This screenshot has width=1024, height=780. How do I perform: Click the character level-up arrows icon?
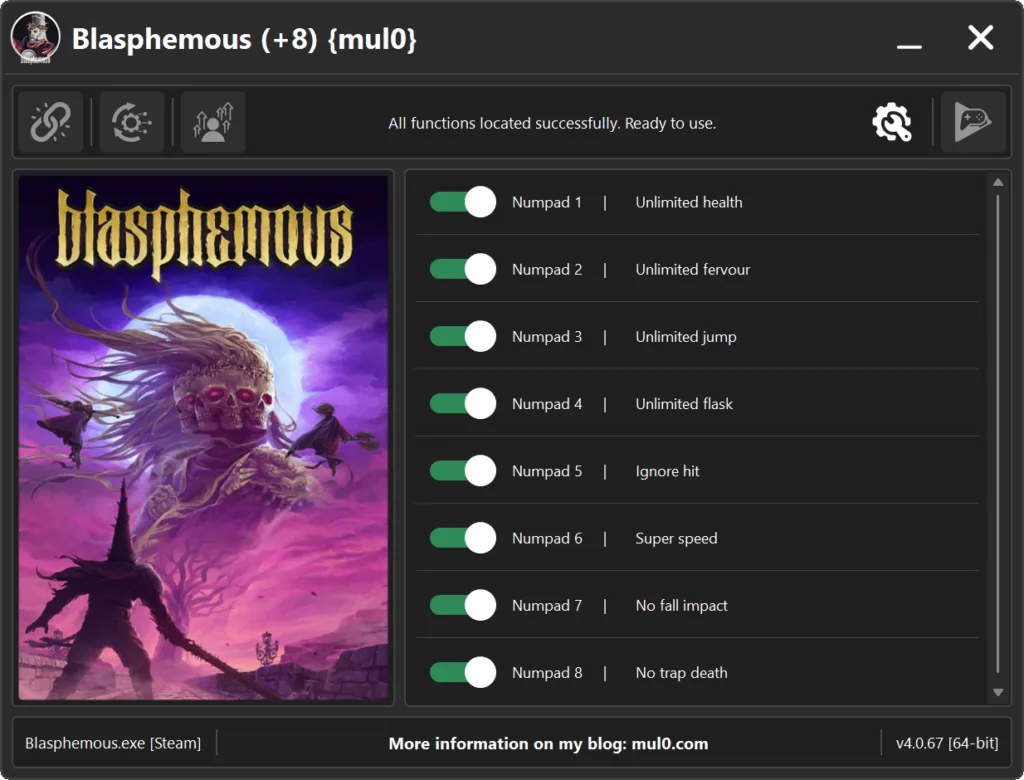pos(213,122)
